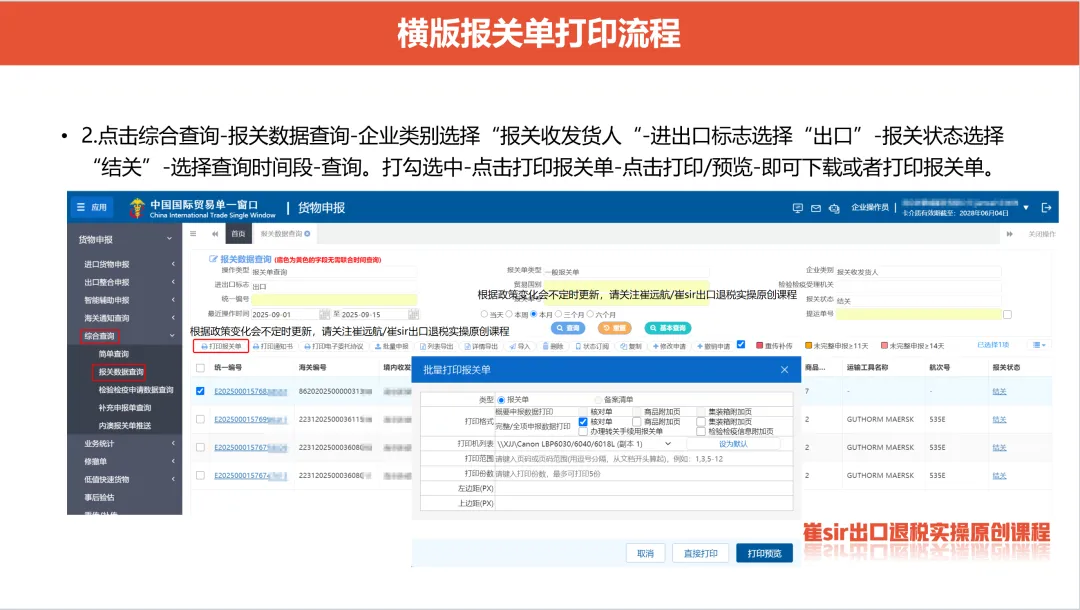Open the column settings list icon
Screen dimensions: 1080x610
point(1039,345)
